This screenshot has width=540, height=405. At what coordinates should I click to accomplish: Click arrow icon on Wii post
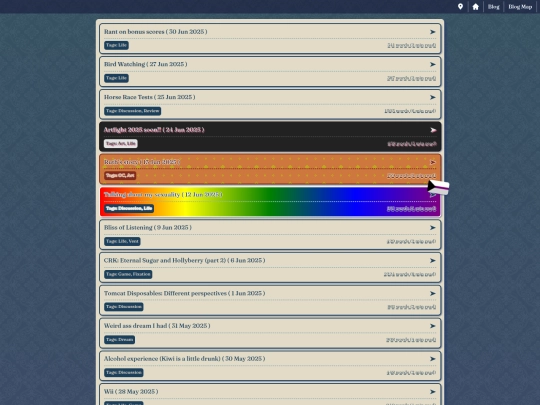[x=433, y=392]
